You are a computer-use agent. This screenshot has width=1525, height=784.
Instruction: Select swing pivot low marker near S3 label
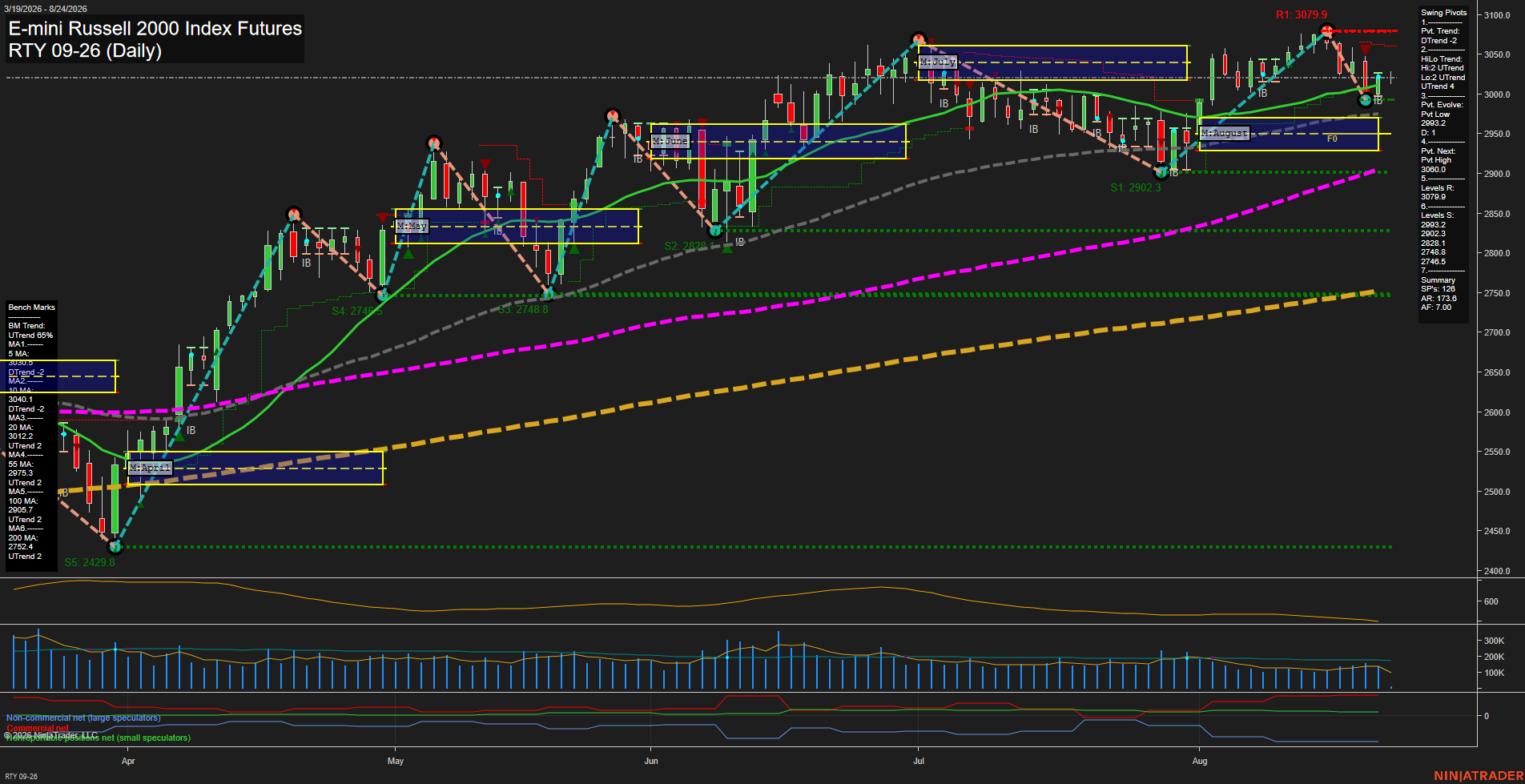[x=549, y=294]
